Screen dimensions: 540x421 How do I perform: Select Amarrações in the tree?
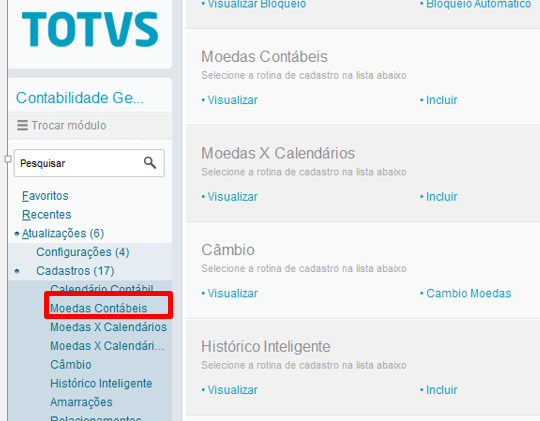coord(81,402)
